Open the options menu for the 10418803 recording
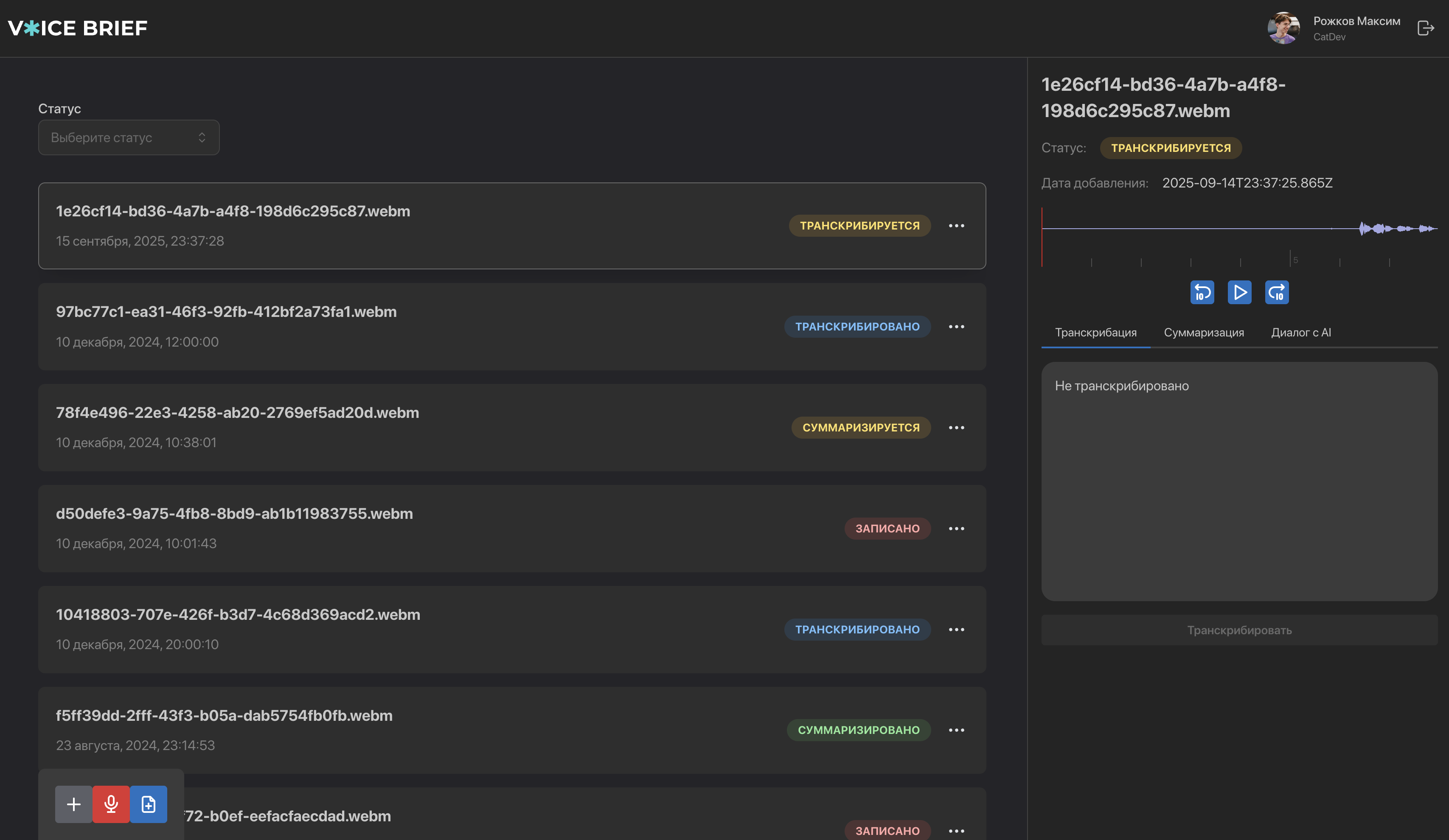 (956, 630)
